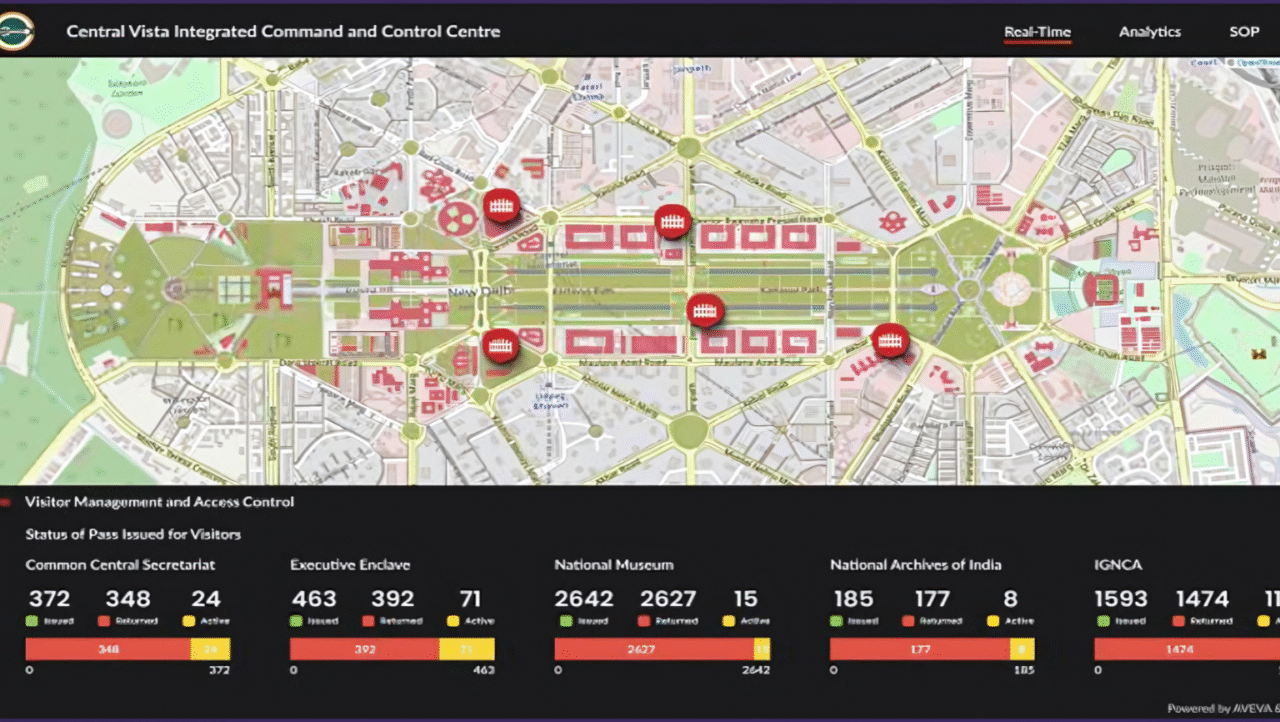Screen dimensions: 1280x722
Task: Click the large 15 active count
Action: 744,599
